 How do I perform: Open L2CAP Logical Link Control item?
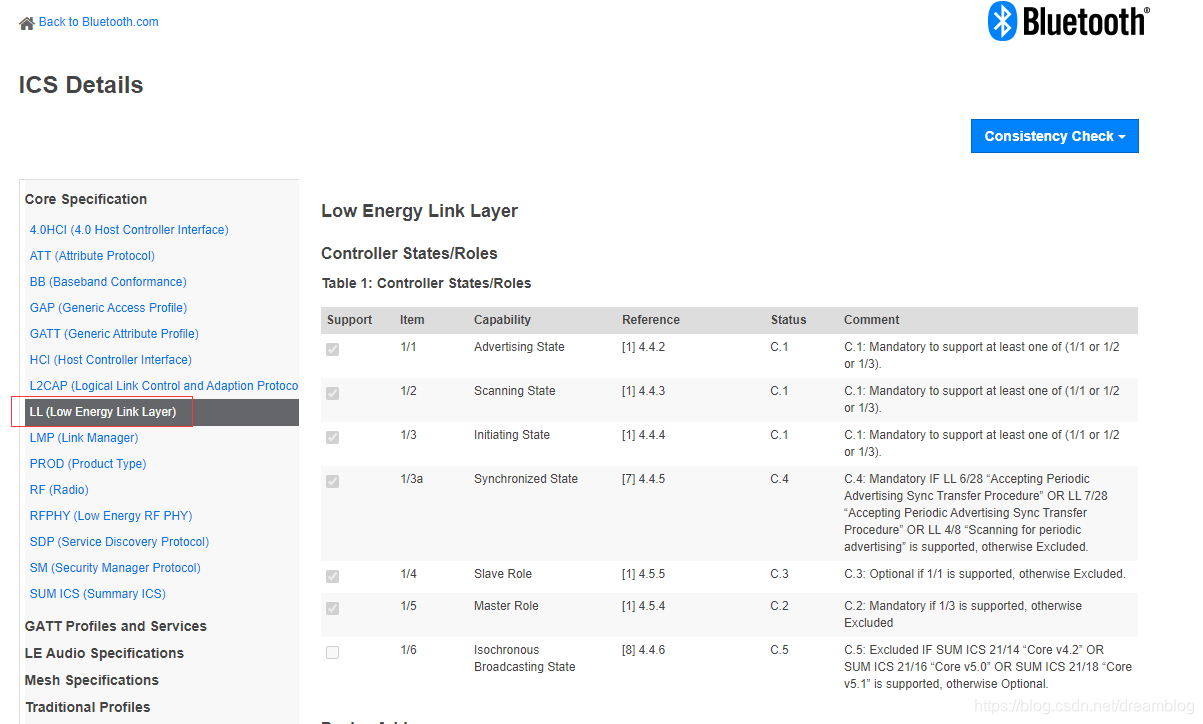(164, 386)
